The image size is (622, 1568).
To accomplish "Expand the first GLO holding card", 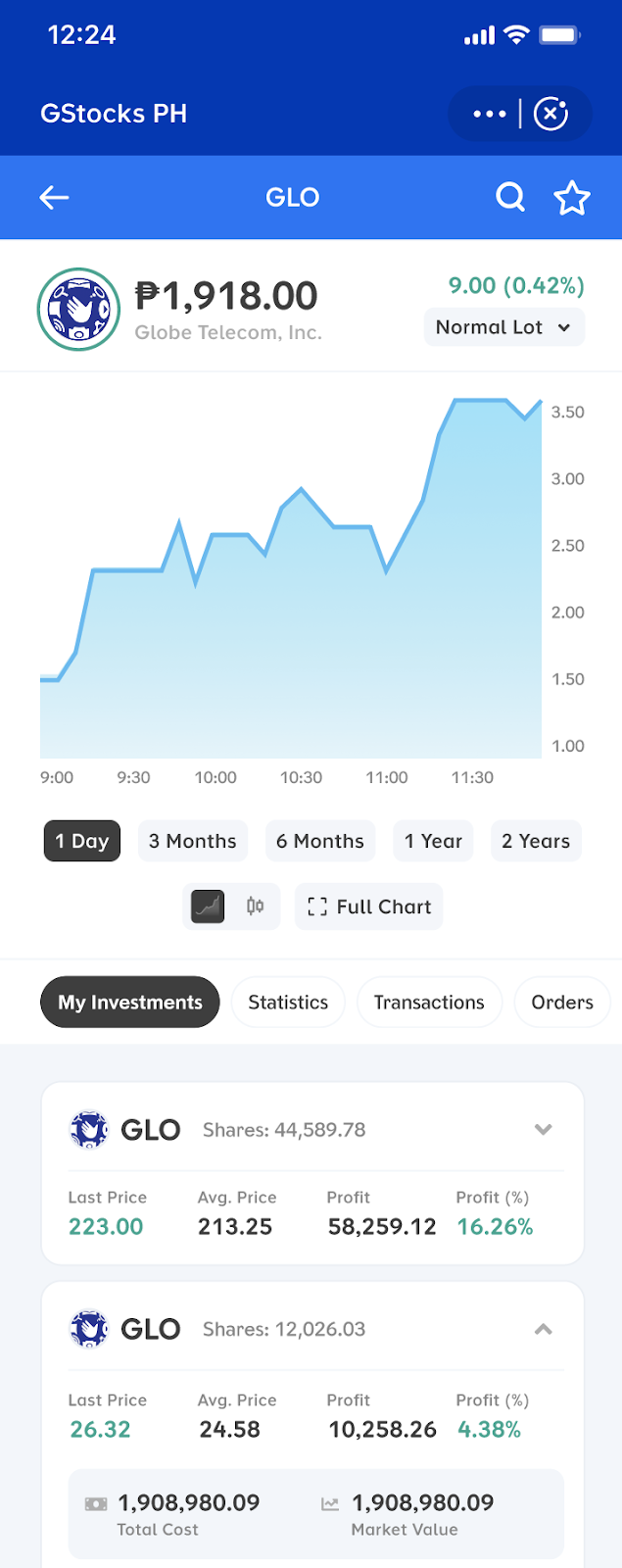I will click(x=544, y=1129).
